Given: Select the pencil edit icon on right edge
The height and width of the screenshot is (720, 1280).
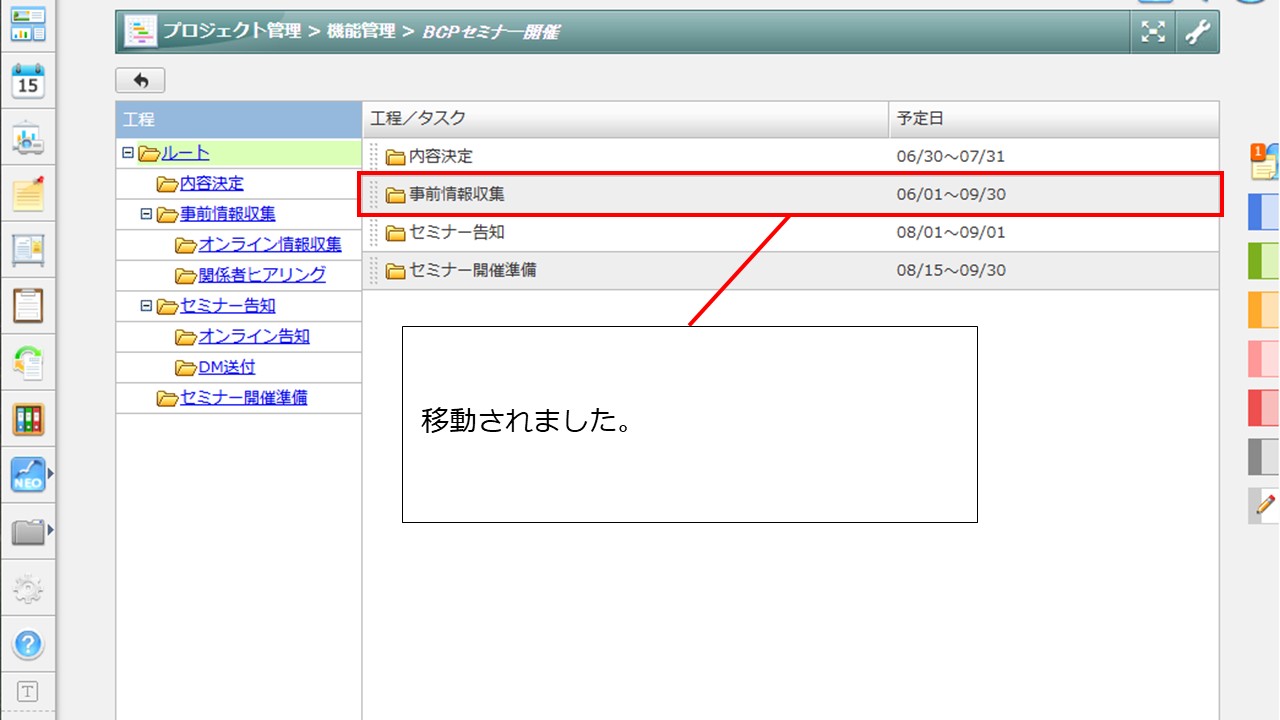Looking at the screenshot, I should click(1265, 505).
